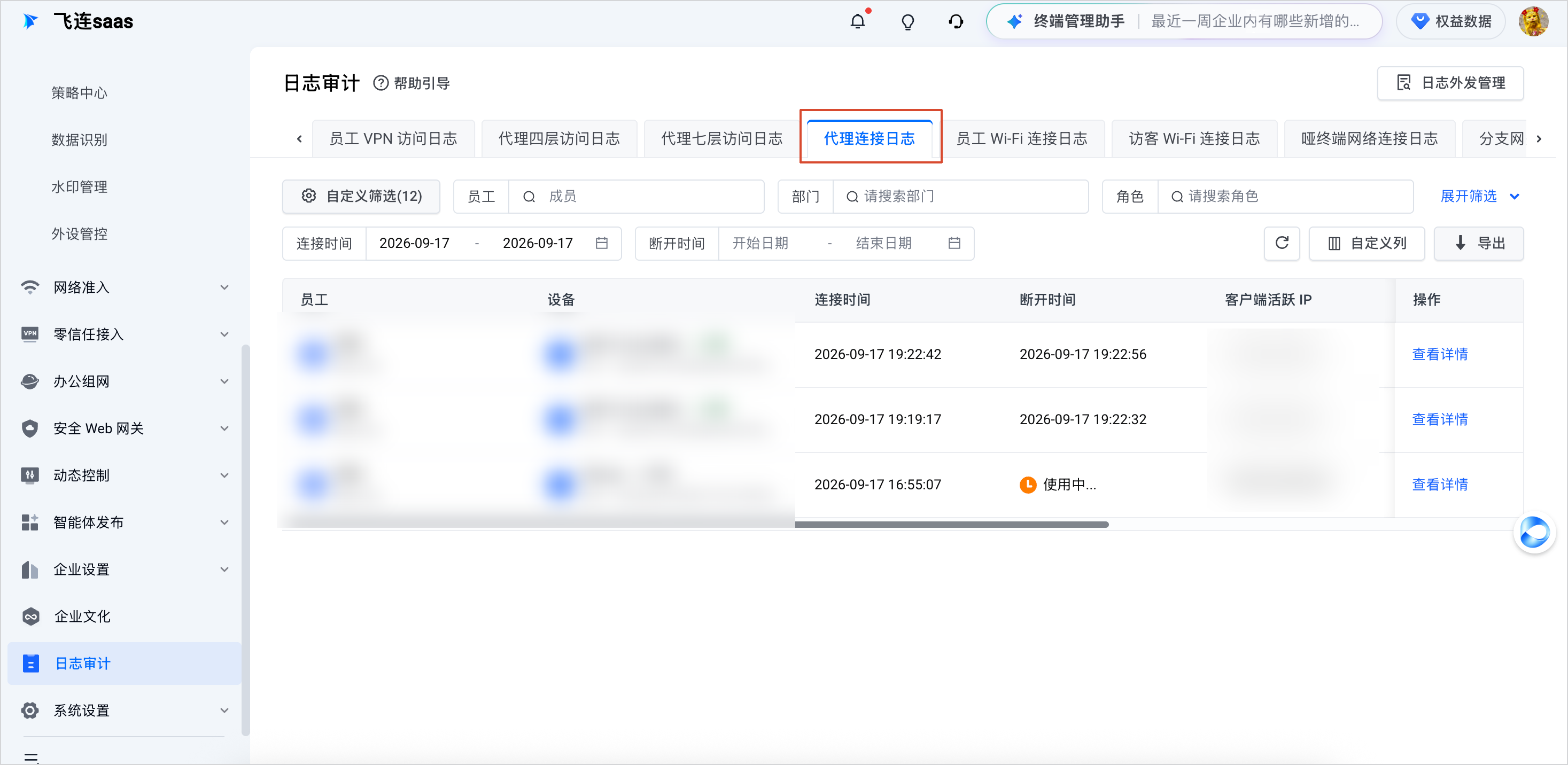Click the 终端管理助手 assistant search bar

click(1184, 21)
